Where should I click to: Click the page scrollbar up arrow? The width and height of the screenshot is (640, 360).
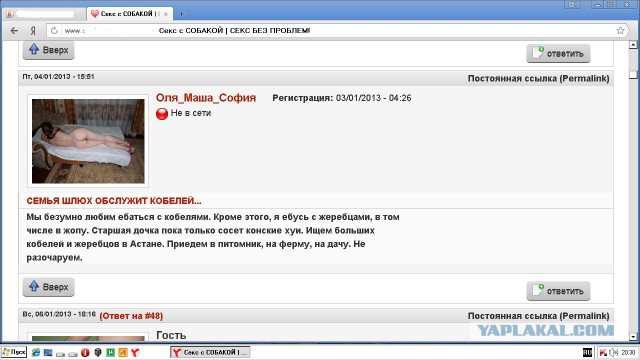pos(633,44)
